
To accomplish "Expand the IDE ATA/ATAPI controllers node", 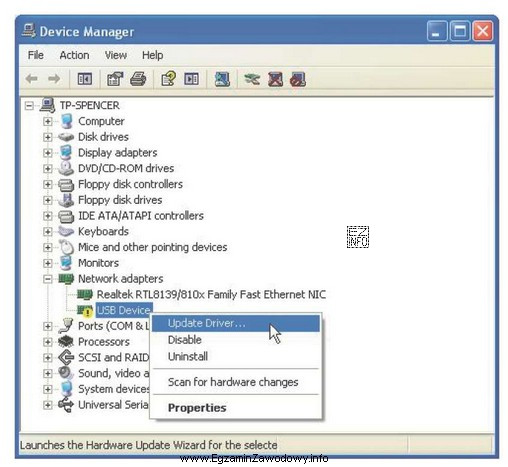I will 48,216.
